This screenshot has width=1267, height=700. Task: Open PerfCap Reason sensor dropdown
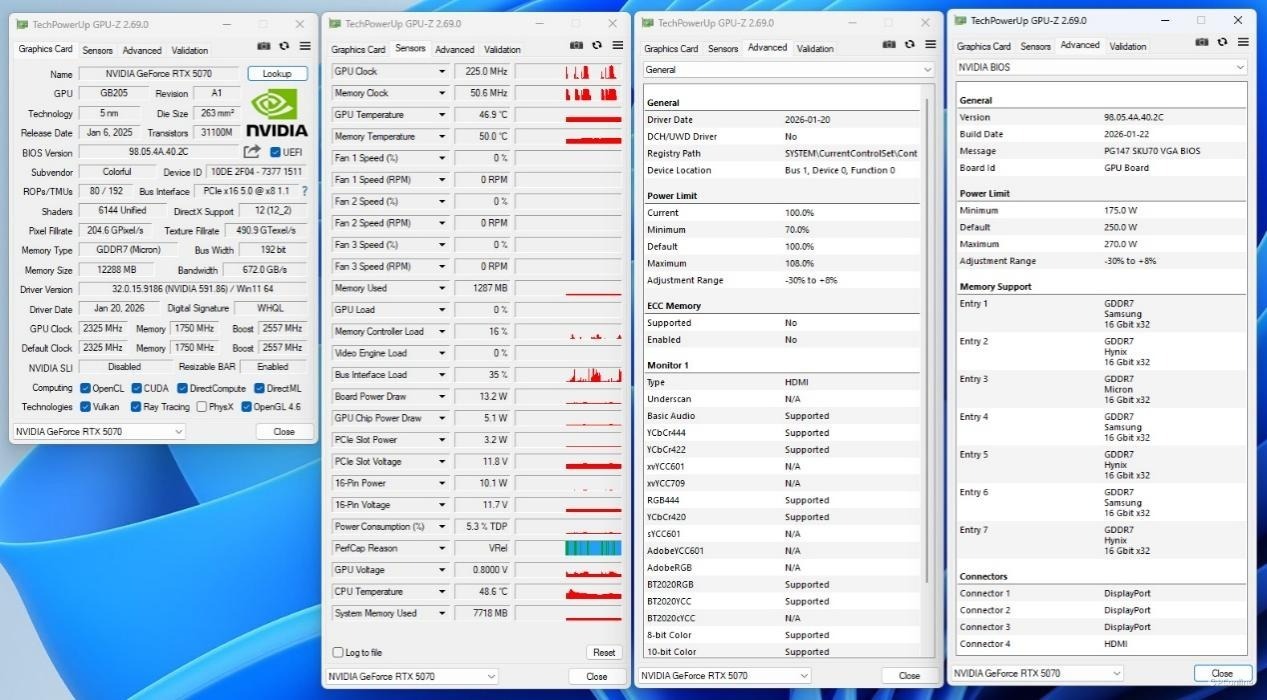tap(442, 548)
